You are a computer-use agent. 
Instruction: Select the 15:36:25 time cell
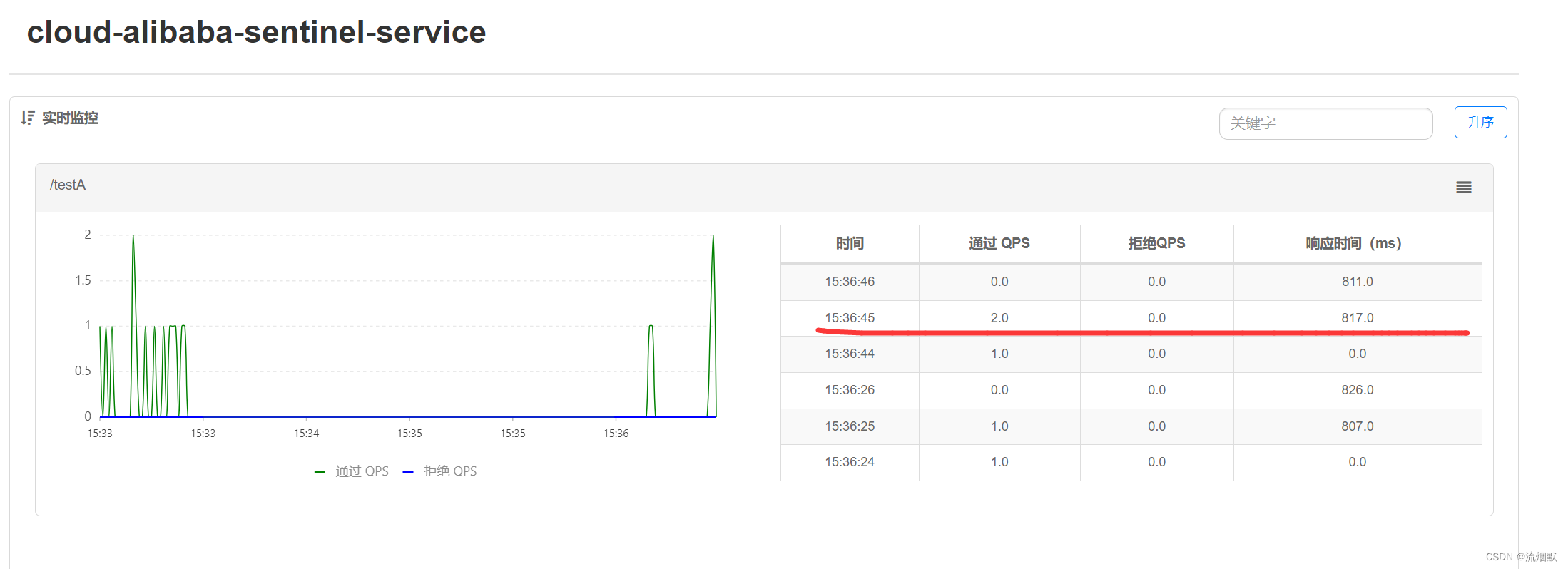(850, 426)
